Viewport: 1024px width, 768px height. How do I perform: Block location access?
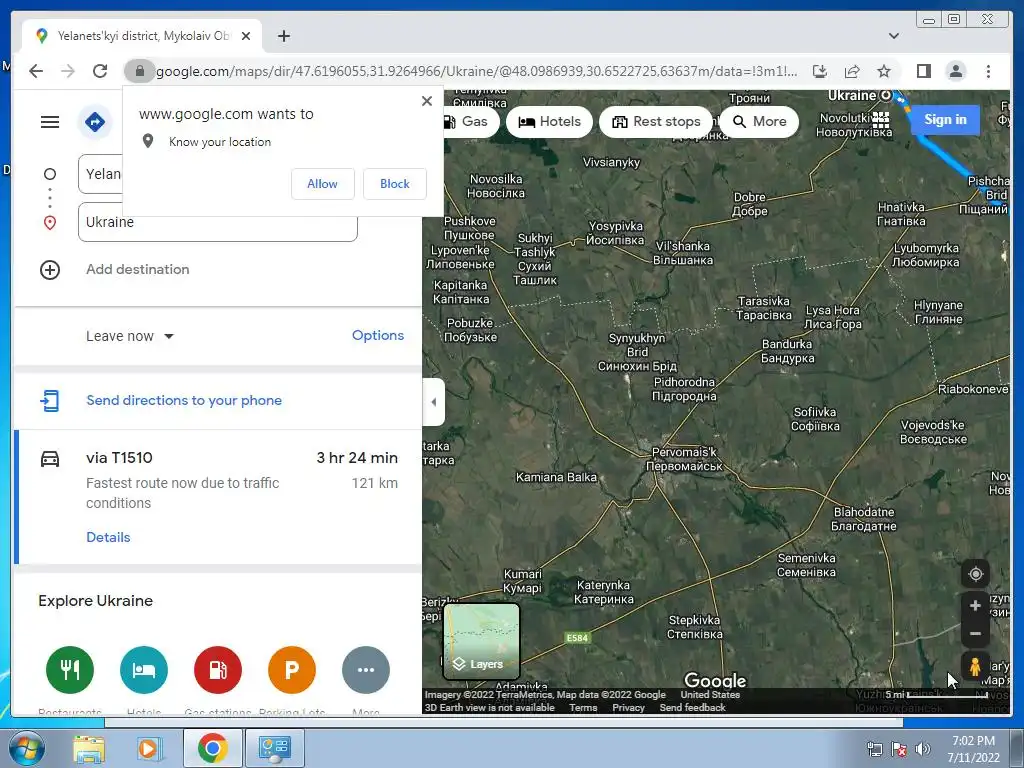394,184
